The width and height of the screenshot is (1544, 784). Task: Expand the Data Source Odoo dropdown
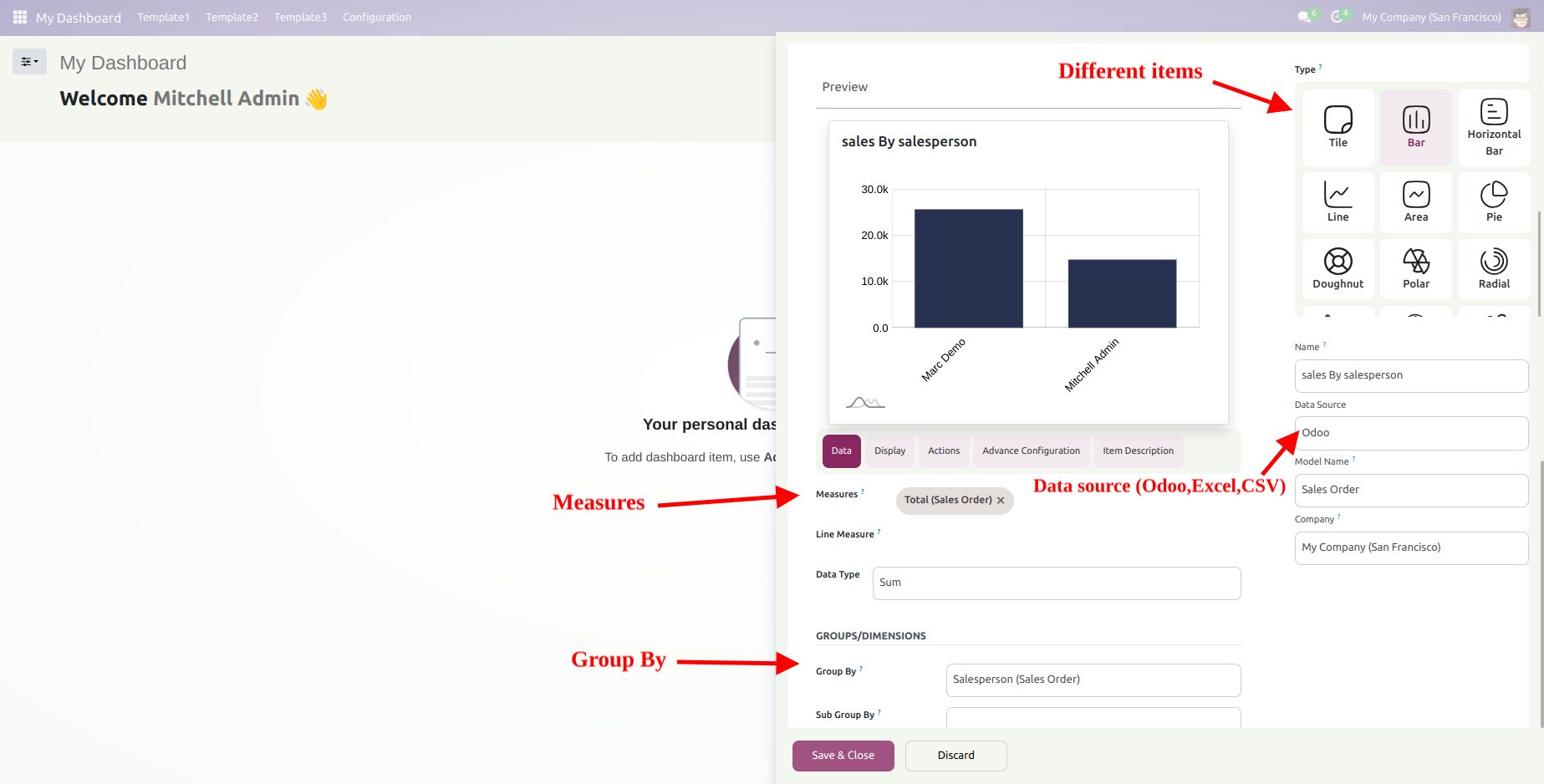pyautogui.click(x=1410, y=433)
